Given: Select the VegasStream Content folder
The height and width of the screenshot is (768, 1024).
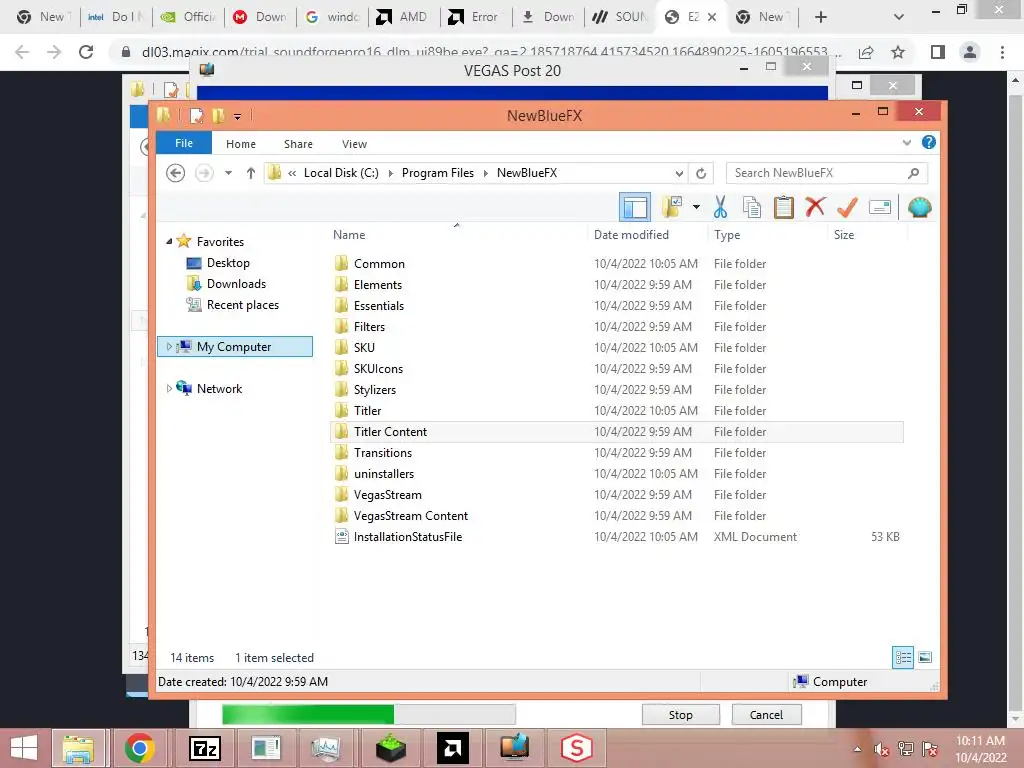Looking at the screenshot, I should 616,516.
